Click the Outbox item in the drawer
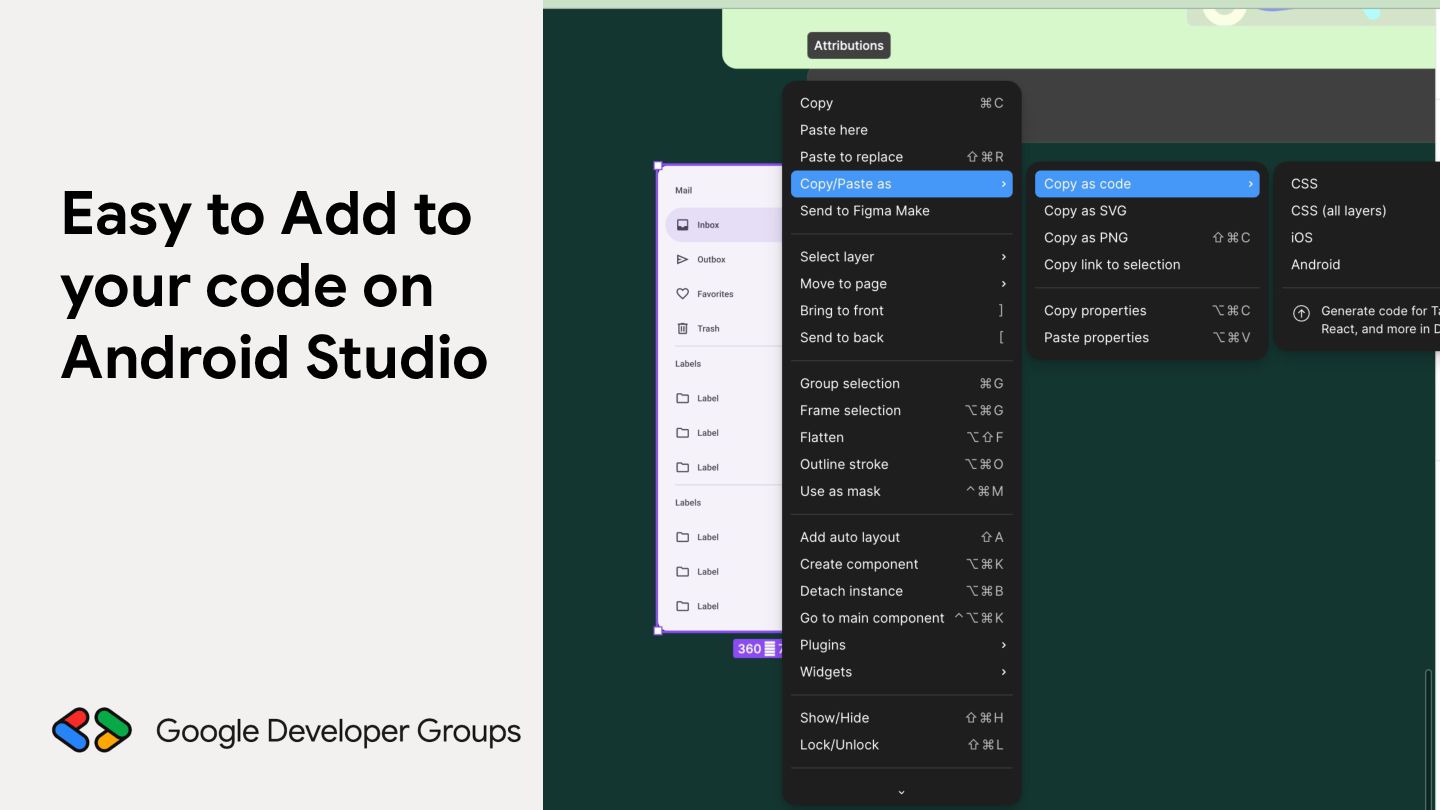Viewport: 1440px width, 810px height. (x=724, y=259)
